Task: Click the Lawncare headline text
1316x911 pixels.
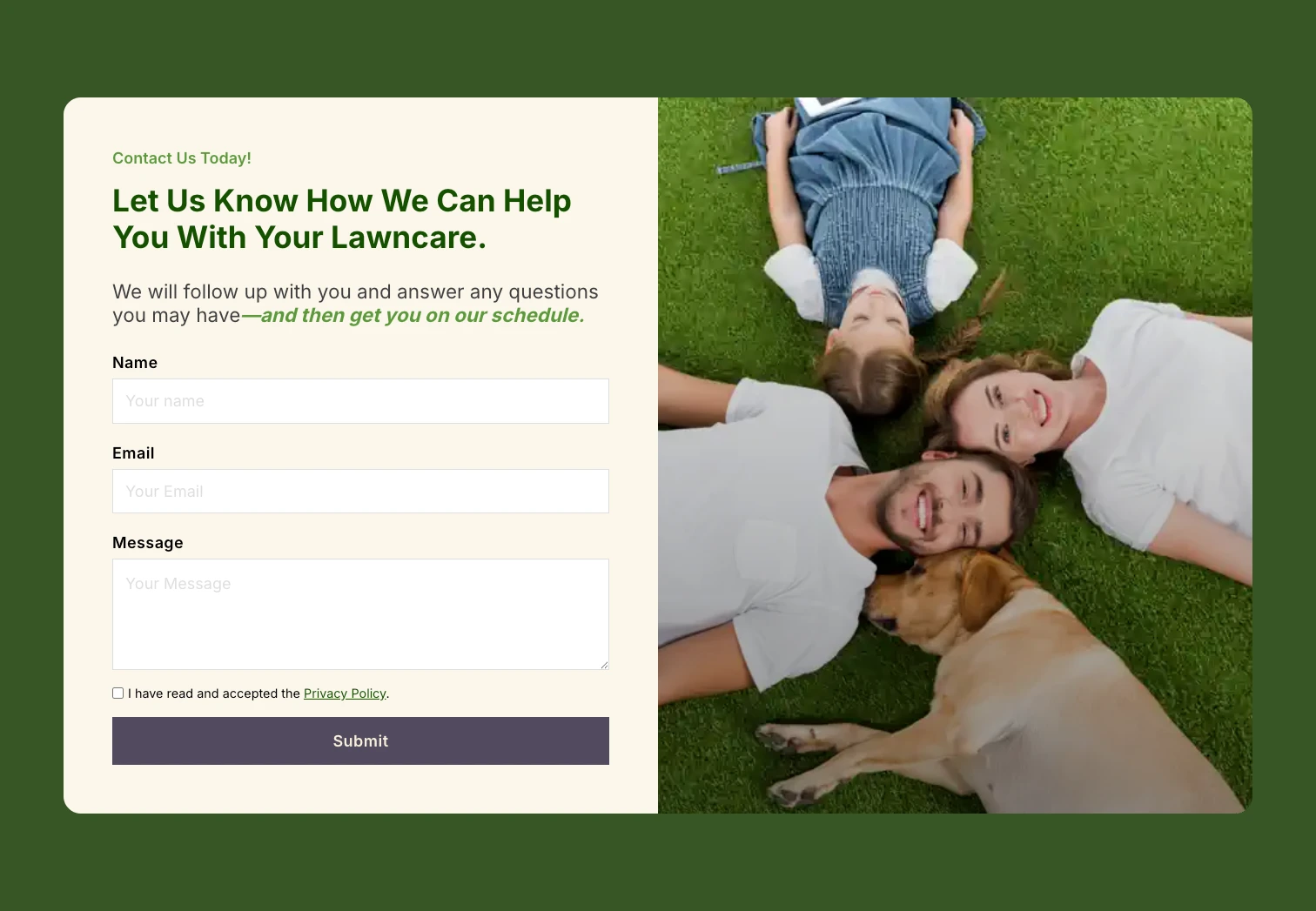Action: point(342,219)
